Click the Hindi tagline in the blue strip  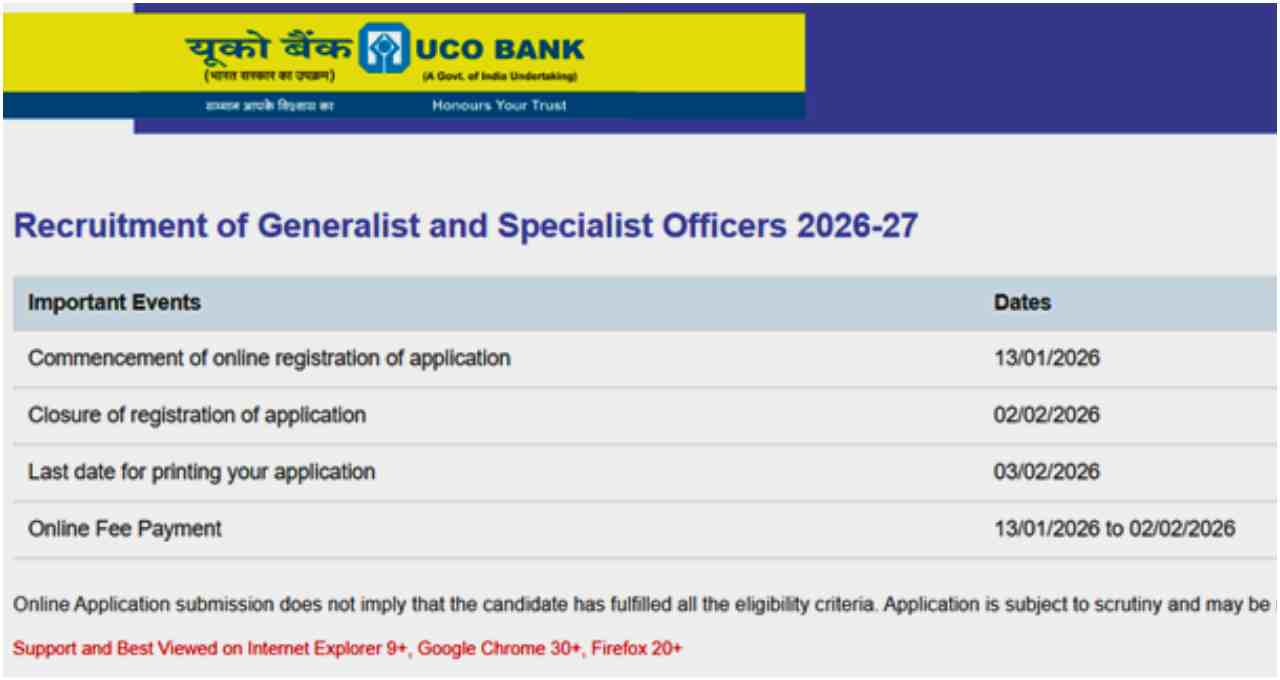[x=269, y=105]
